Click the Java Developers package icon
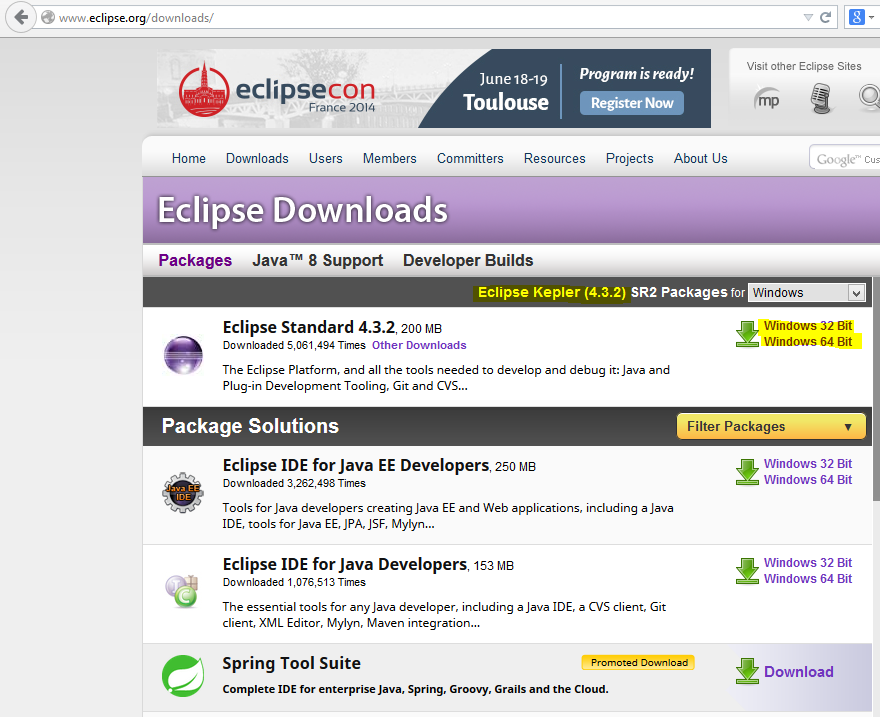This screenshot has height=717, width=880. coord(182,591)
